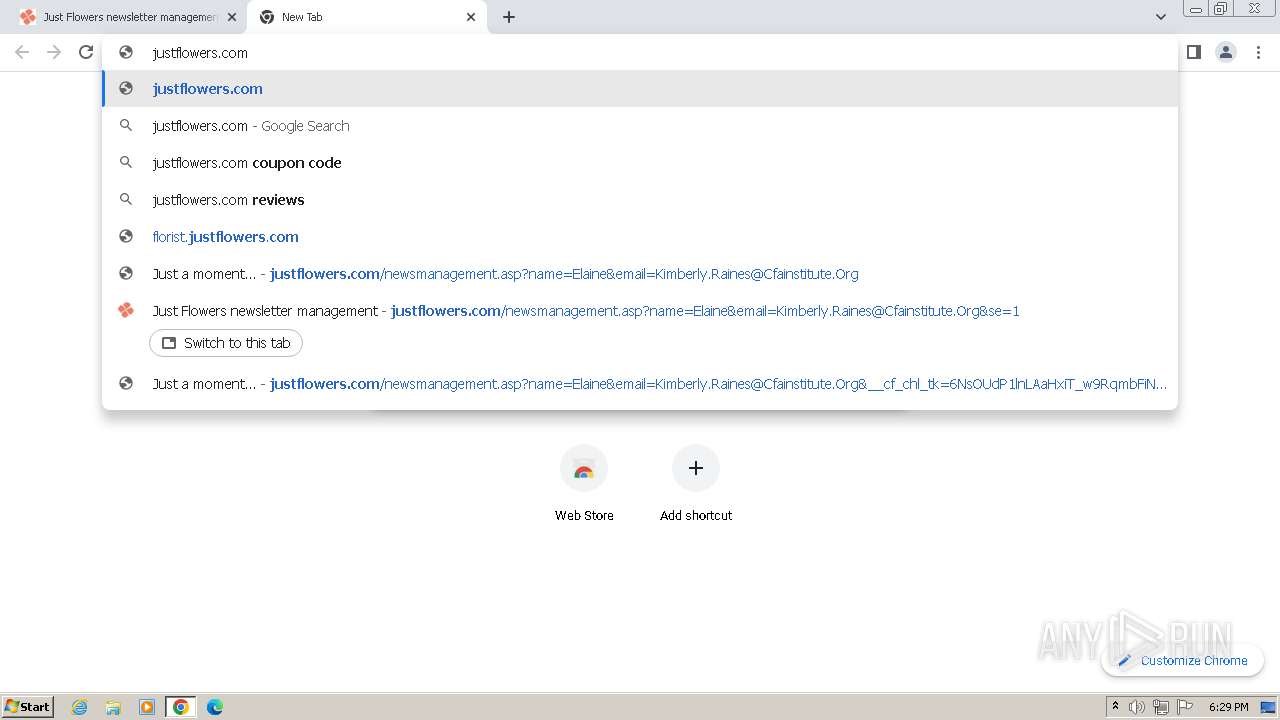The height and width of the screenshot is (720, 1280).
Task: Select 'justflowers.com reviews' suggestion
Action: (x=640, y=200)
